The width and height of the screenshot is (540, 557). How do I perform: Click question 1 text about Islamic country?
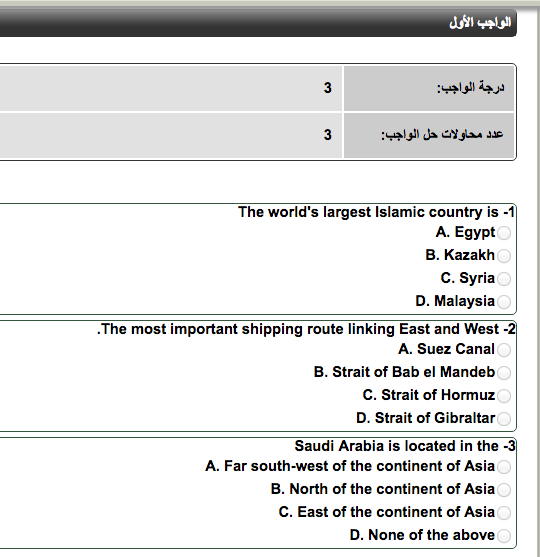376,212
